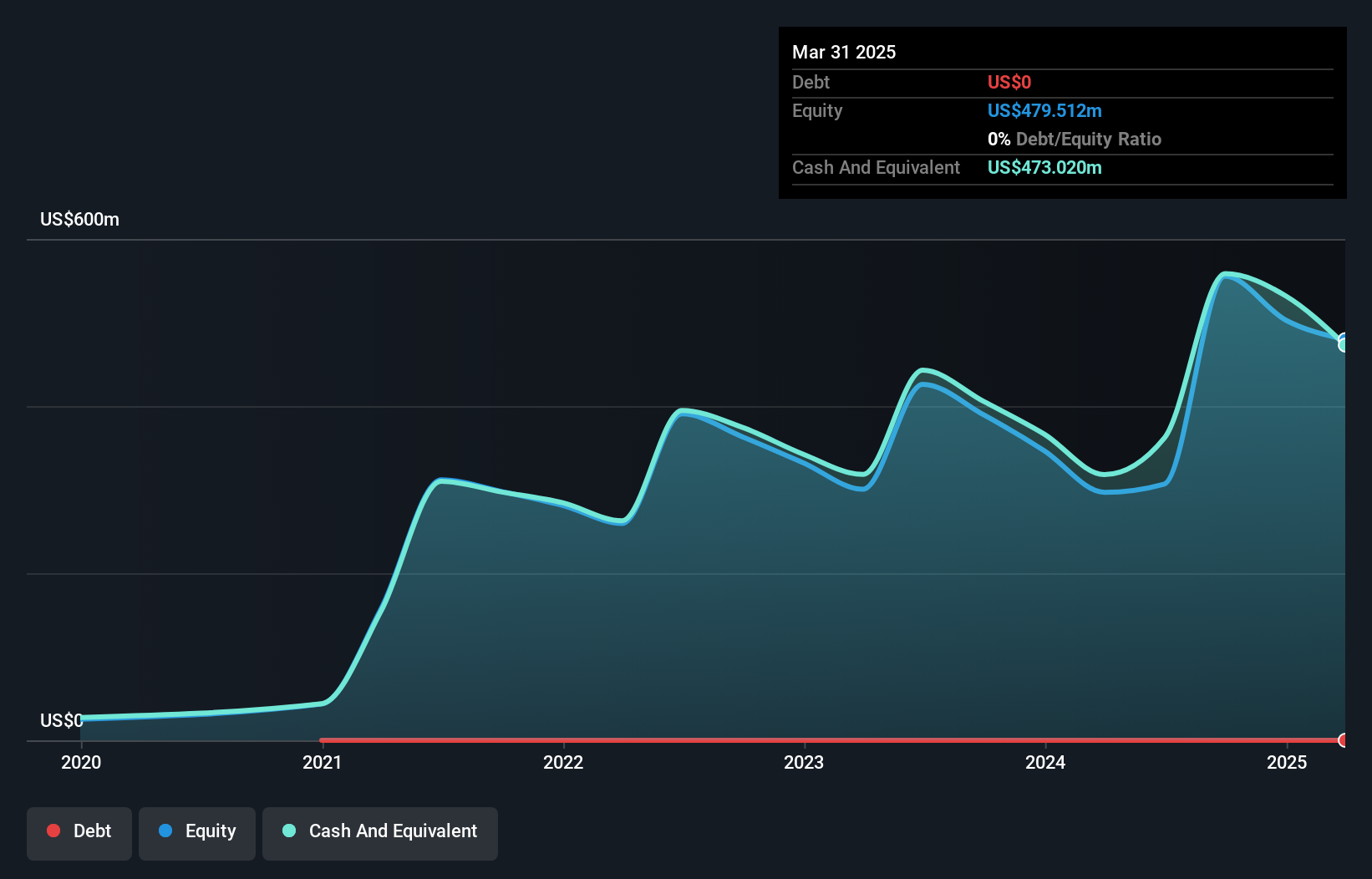Click the 2024 x-axis label
Viewport: 1372px width, 879px height.
(1045, 762)
